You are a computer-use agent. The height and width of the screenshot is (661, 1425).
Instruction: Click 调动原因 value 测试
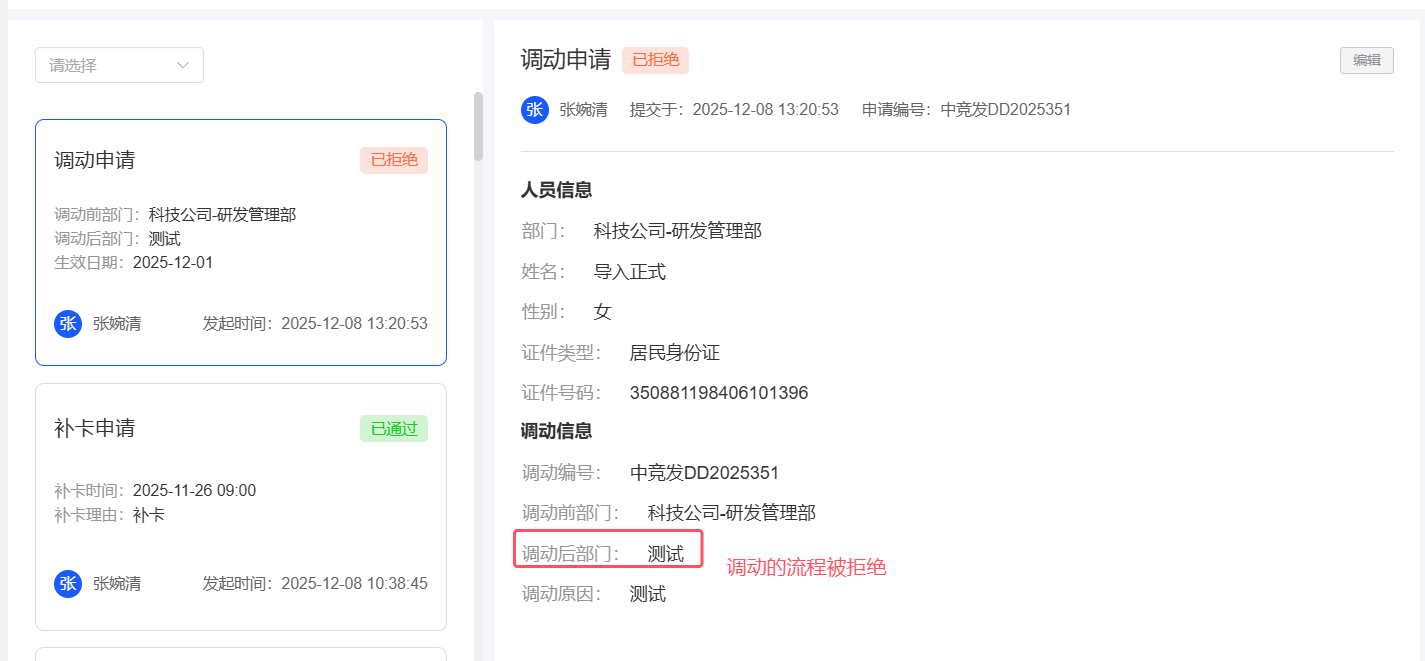pyautogui.click(x=648, y=594)
